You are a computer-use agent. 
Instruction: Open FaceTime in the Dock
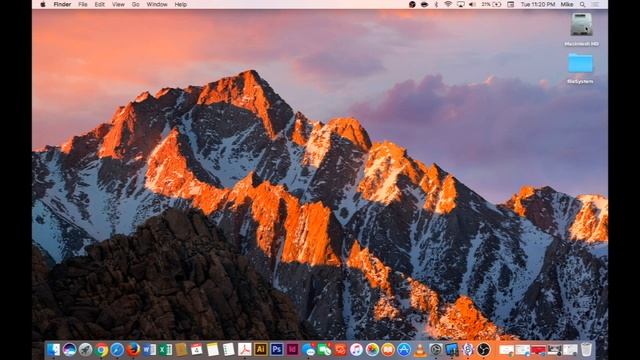pos(324,350)
